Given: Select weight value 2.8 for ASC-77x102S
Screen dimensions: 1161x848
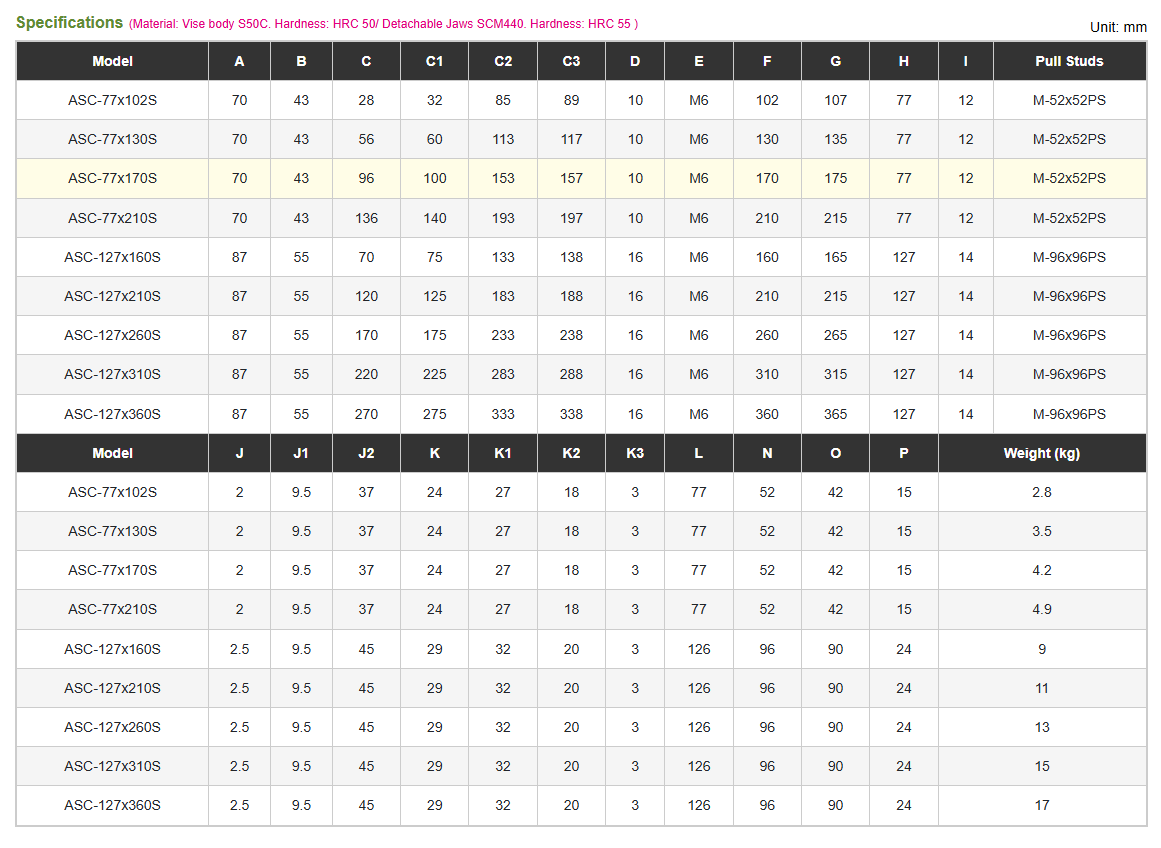Looking at the screenshot, I should [x=1042, y=493].
